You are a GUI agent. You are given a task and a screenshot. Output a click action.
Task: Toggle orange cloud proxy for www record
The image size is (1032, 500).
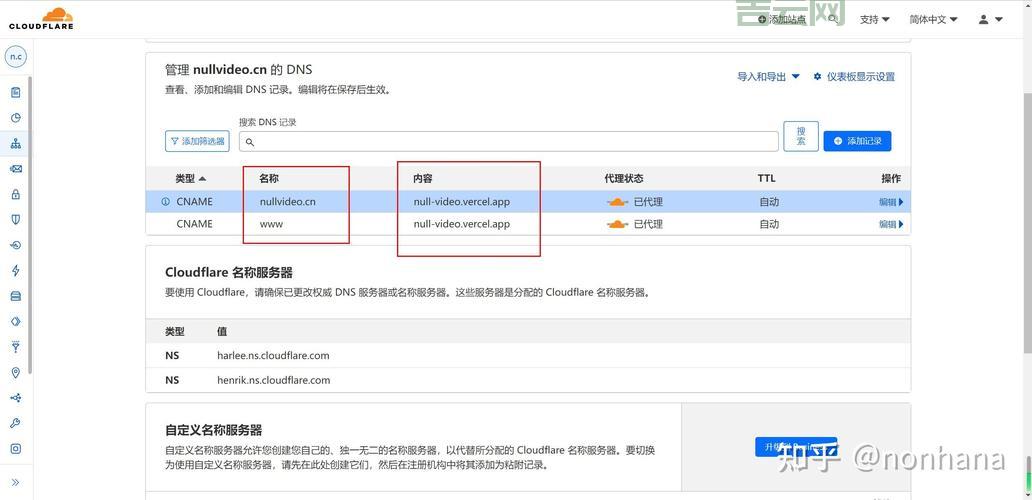point(617,224)
